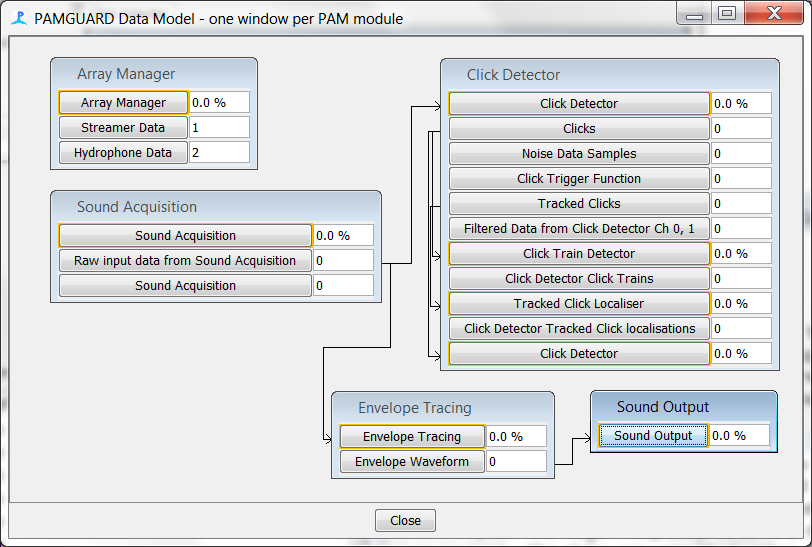The width and height of the screenshot is (812, 547).
Task: Open the Envelope Waveform button
Action: click(412, 461)
